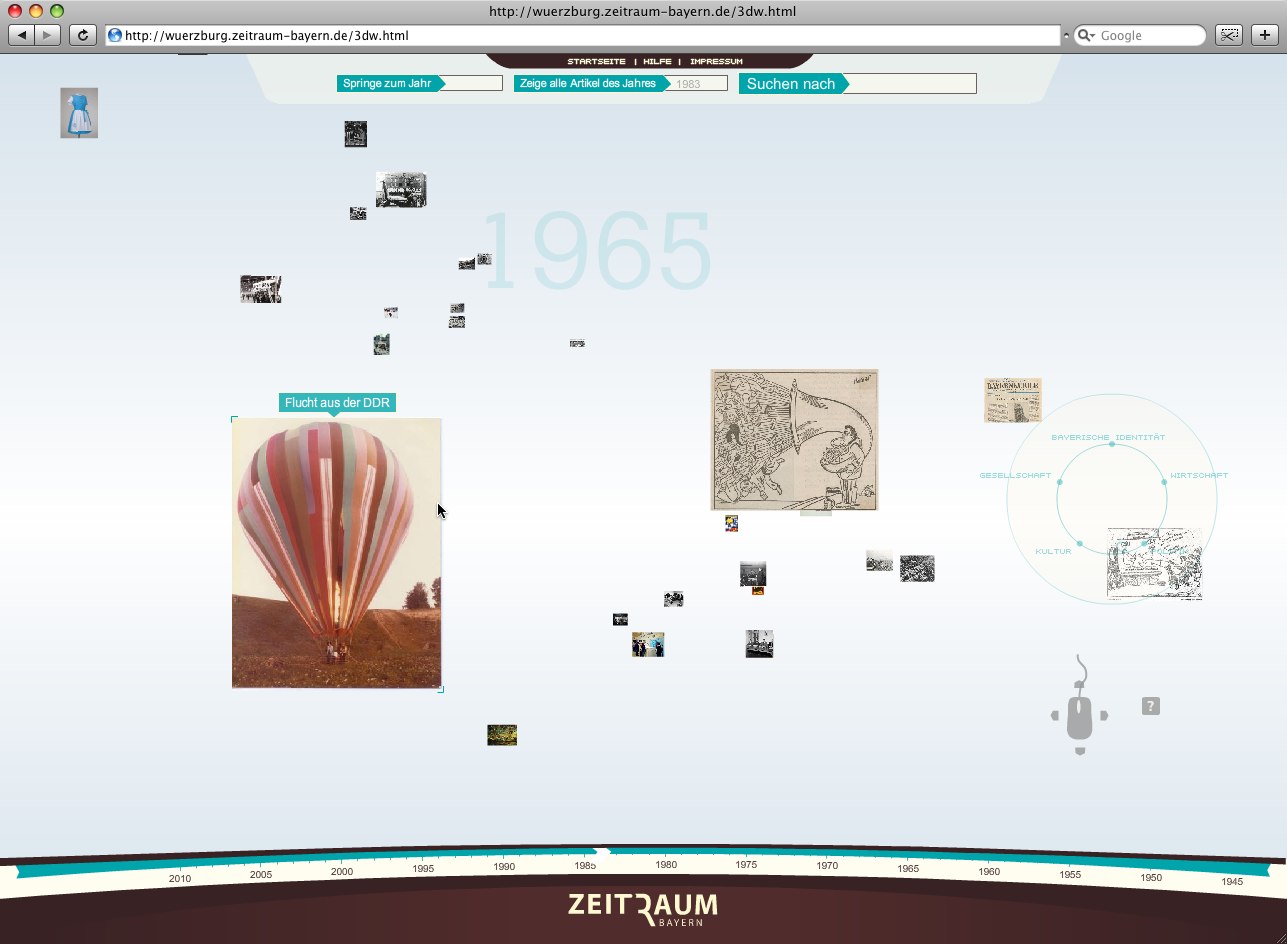Image resolution: width=1287 pixels, height=944 pixels.
Task: Jump to 1990 on the timeline
Action: click(x=504, y=867)
